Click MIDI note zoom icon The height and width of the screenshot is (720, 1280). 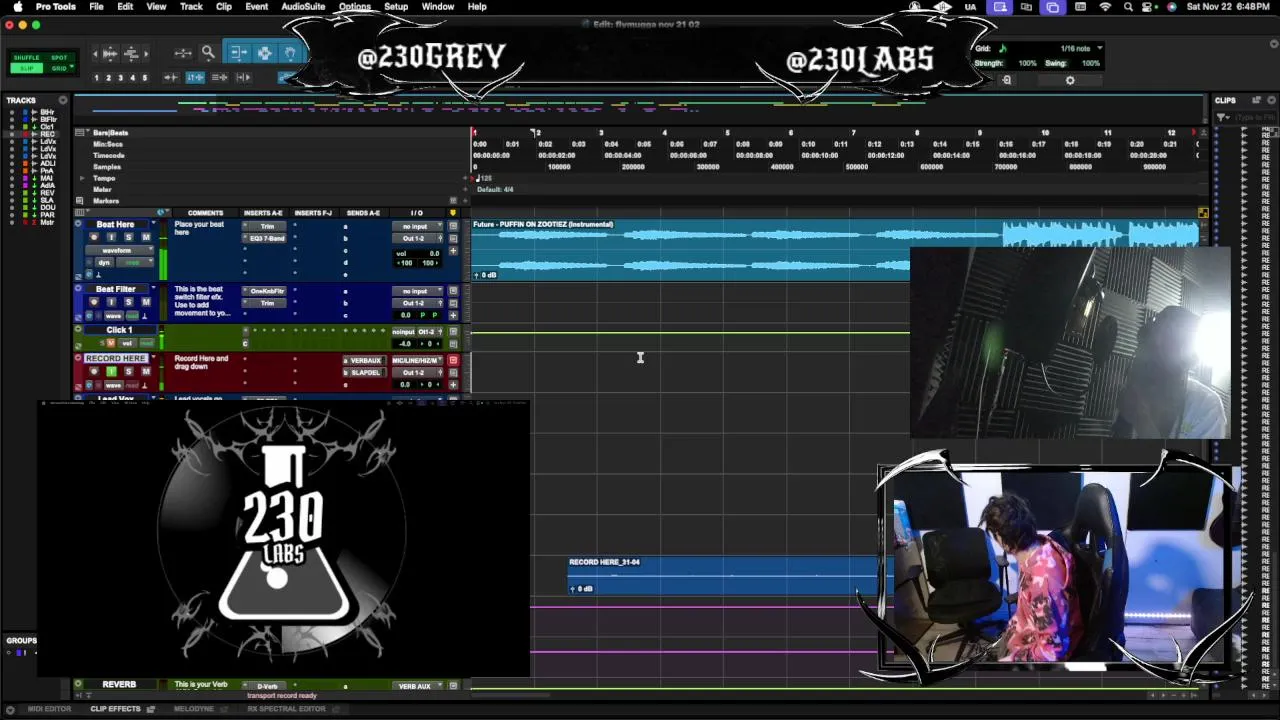[x=130, y=53]
